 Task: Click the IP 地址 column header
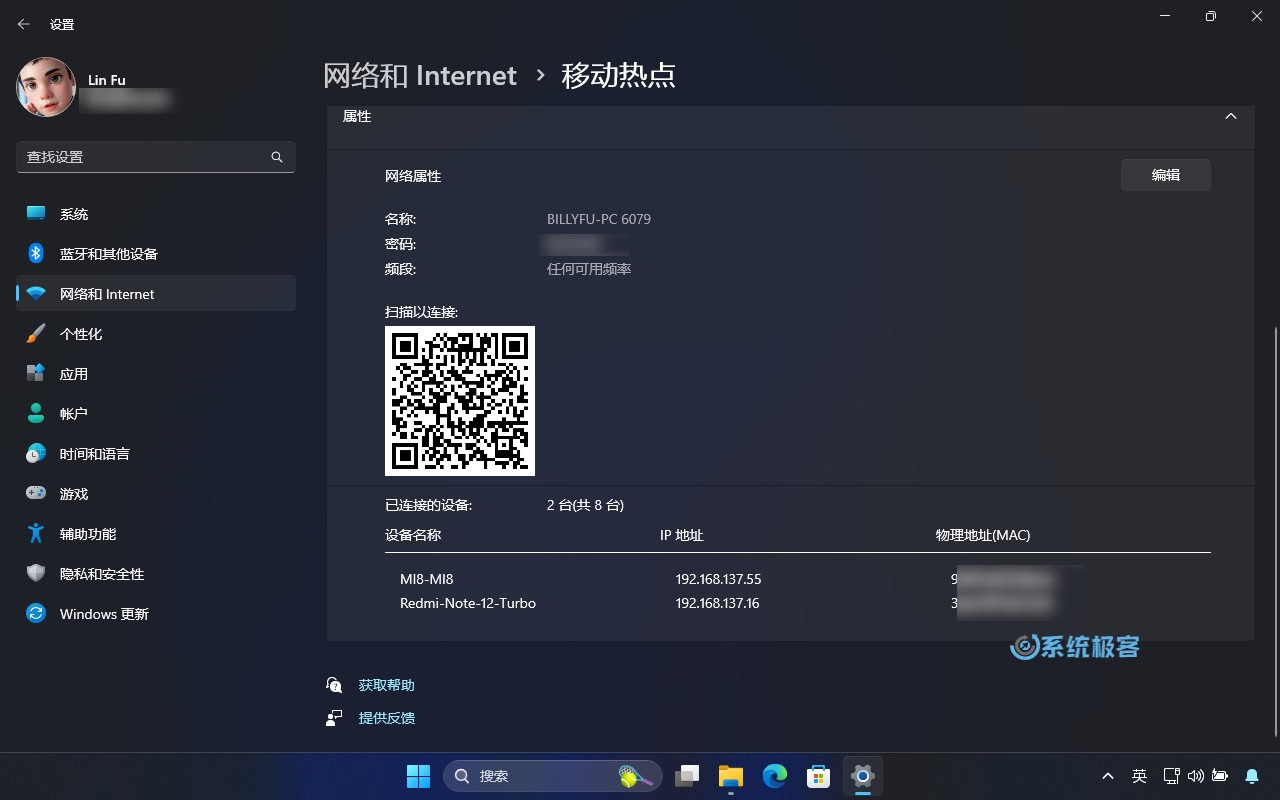click(x=682, y=535)
